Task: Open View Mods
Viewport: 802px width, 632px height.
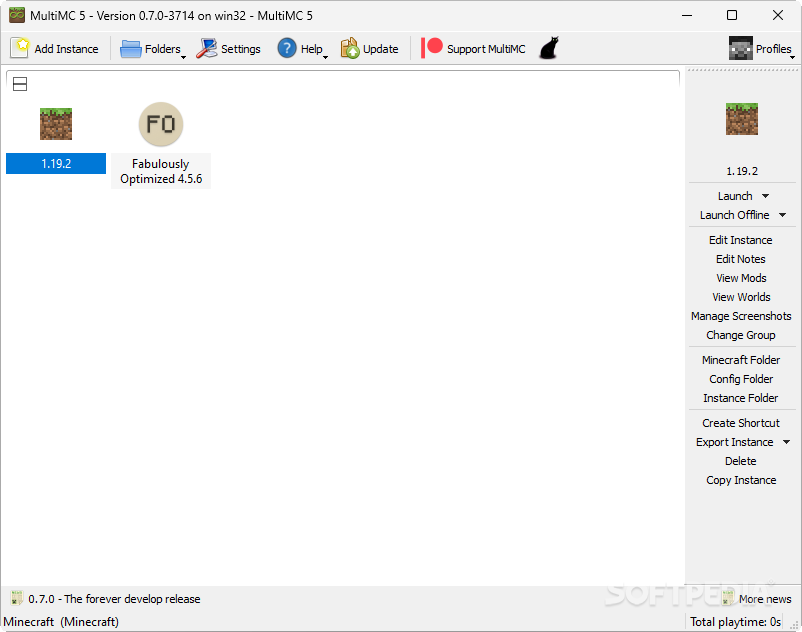Action: [x=741, y=278]
